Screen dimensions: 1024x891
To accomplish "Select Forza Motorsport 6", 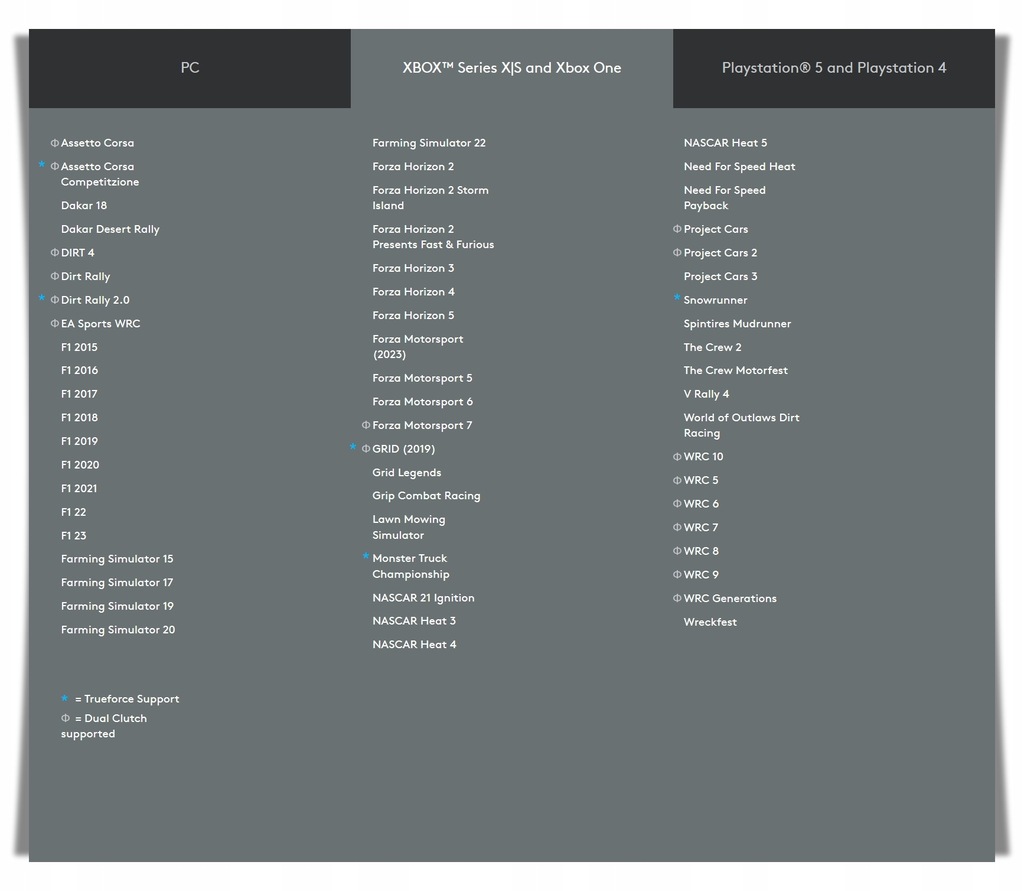I will click(423, 402).
